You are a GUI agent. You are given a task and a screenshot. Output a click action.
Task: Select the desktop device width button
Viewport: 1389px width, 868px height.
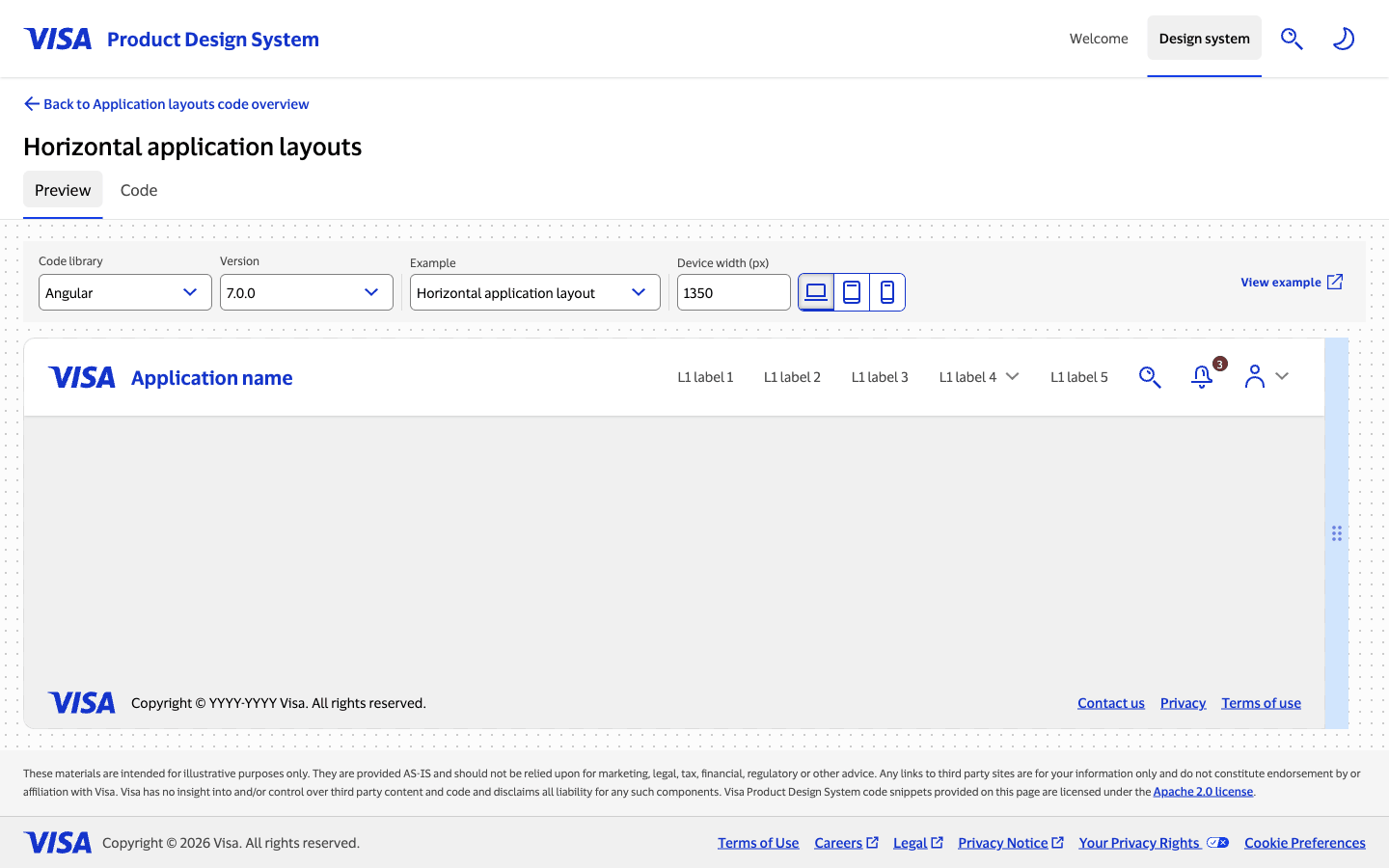tap(816, 292)
